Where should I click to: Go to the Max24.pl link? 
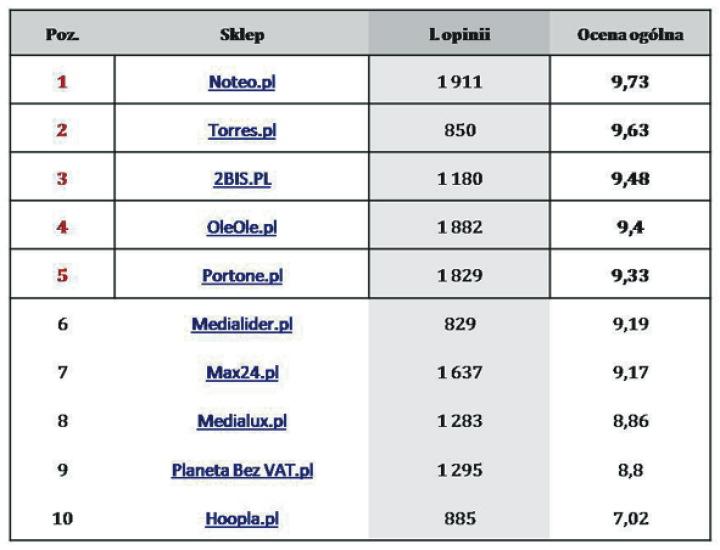pos(241,373)
